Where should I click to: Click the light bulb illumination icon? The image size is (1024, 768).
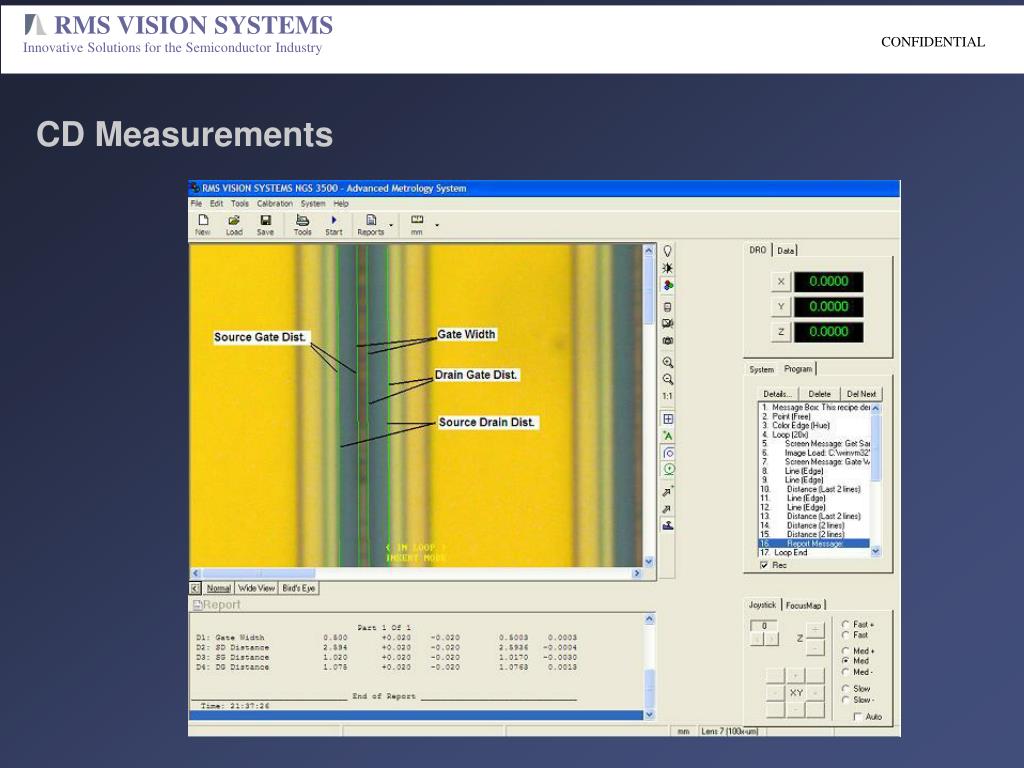(667, 251)
